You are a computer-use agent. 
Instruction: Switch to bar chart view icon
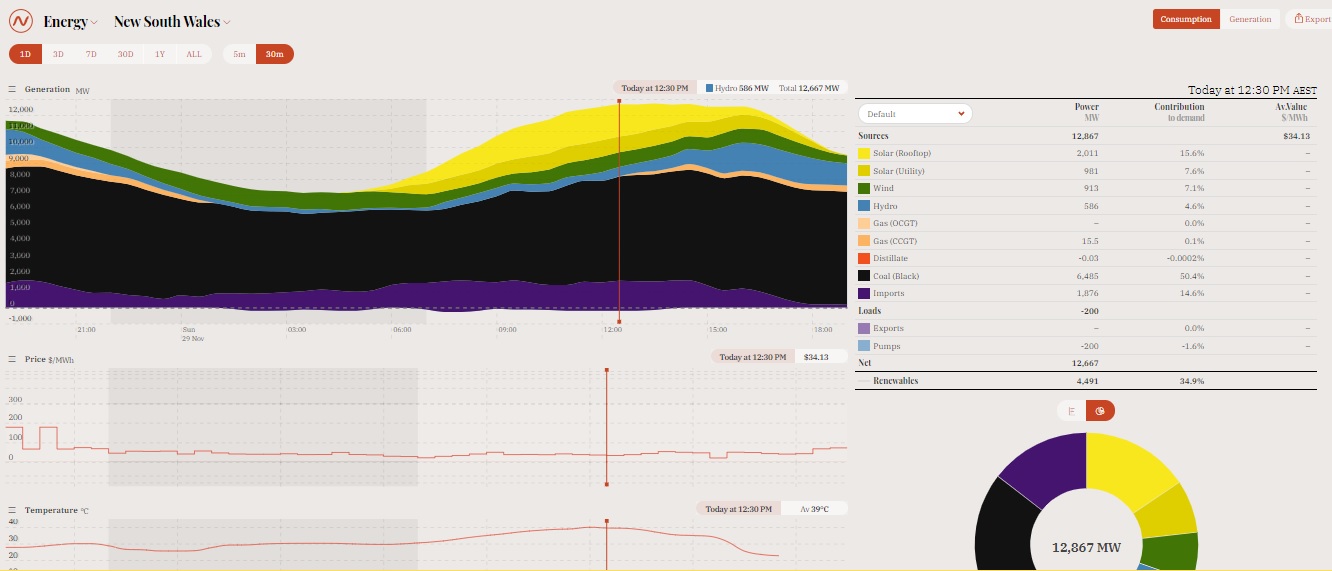[x=1071, y=411]
